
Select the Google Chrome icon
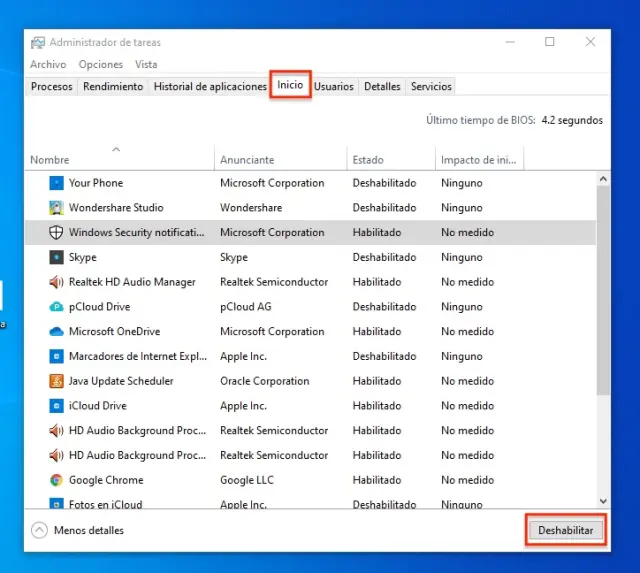pyautogui.click(x=57, y=480)
